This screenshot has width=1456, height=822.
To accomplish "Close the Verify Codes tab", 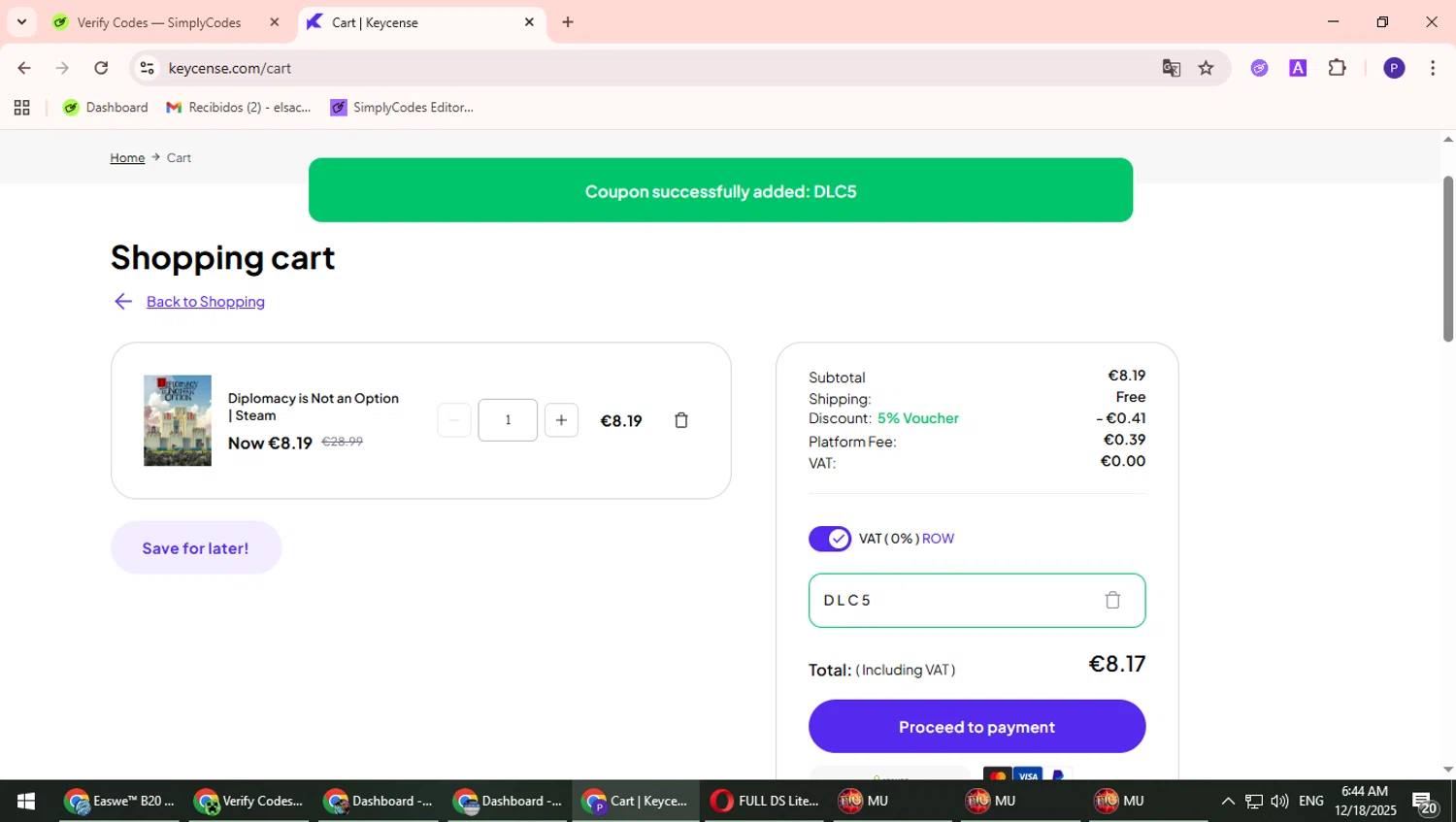I will [275, 22].
